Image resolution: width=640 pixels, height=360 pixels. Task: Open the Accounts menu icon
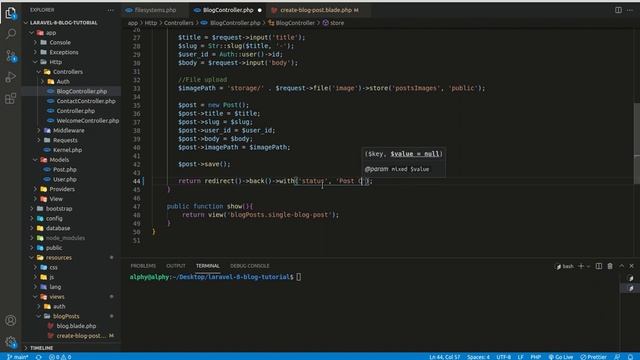coord(11,320)
